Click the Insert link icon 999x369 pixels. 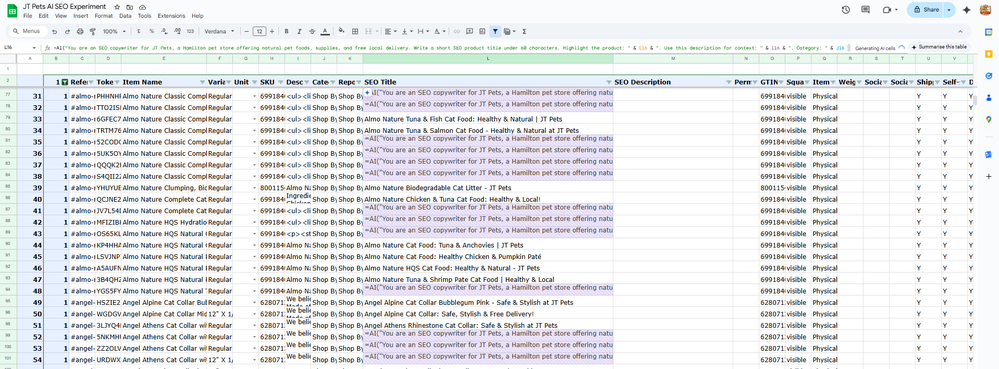click(x=456, y=31)
